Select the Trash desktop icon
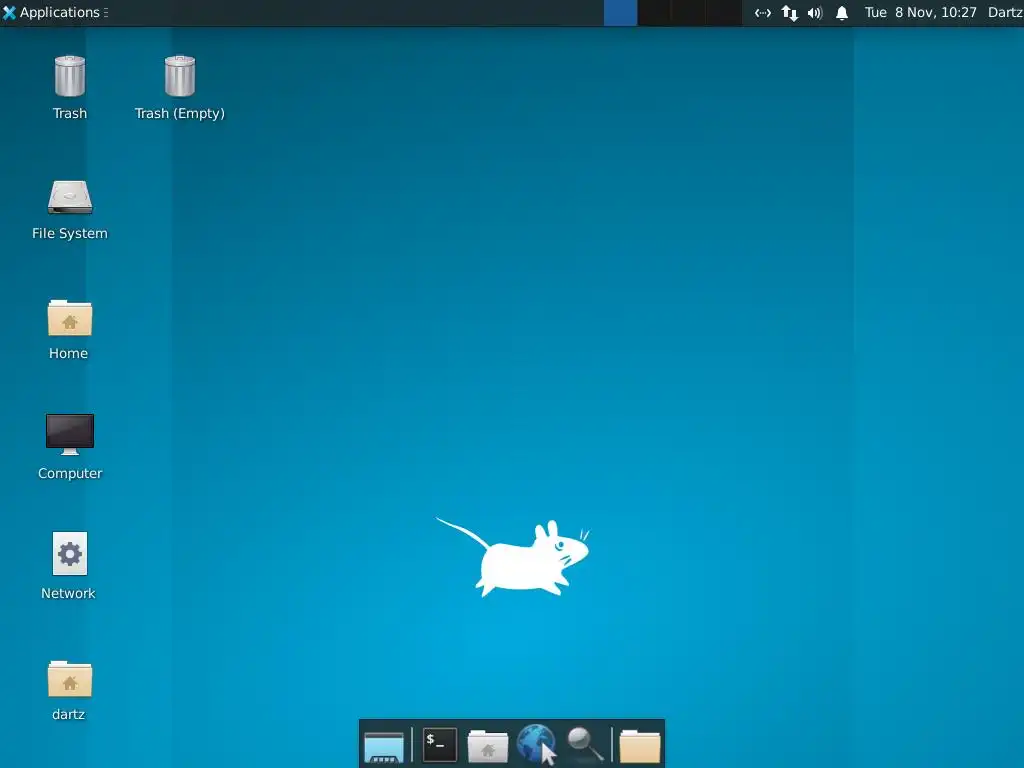Image resolution: width=1024 pixels, height=768 pixels. [70, 76]
